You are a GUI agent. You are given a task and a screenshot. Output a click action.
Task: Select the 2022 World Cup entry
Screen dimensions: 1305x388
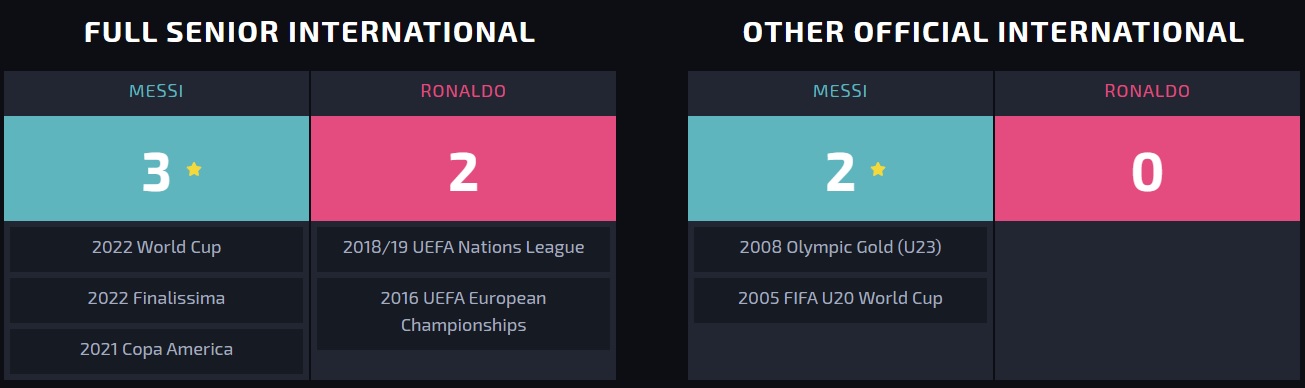coord(156,249)
